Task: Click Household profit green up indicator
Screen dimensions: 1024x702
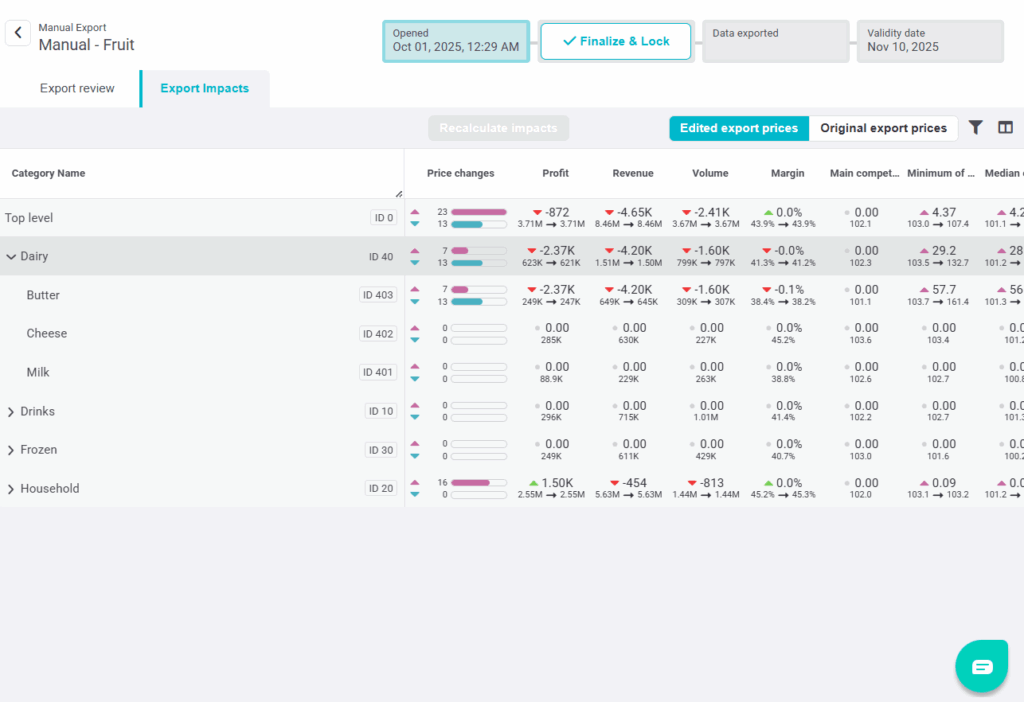Action: [x=534, y=483]
